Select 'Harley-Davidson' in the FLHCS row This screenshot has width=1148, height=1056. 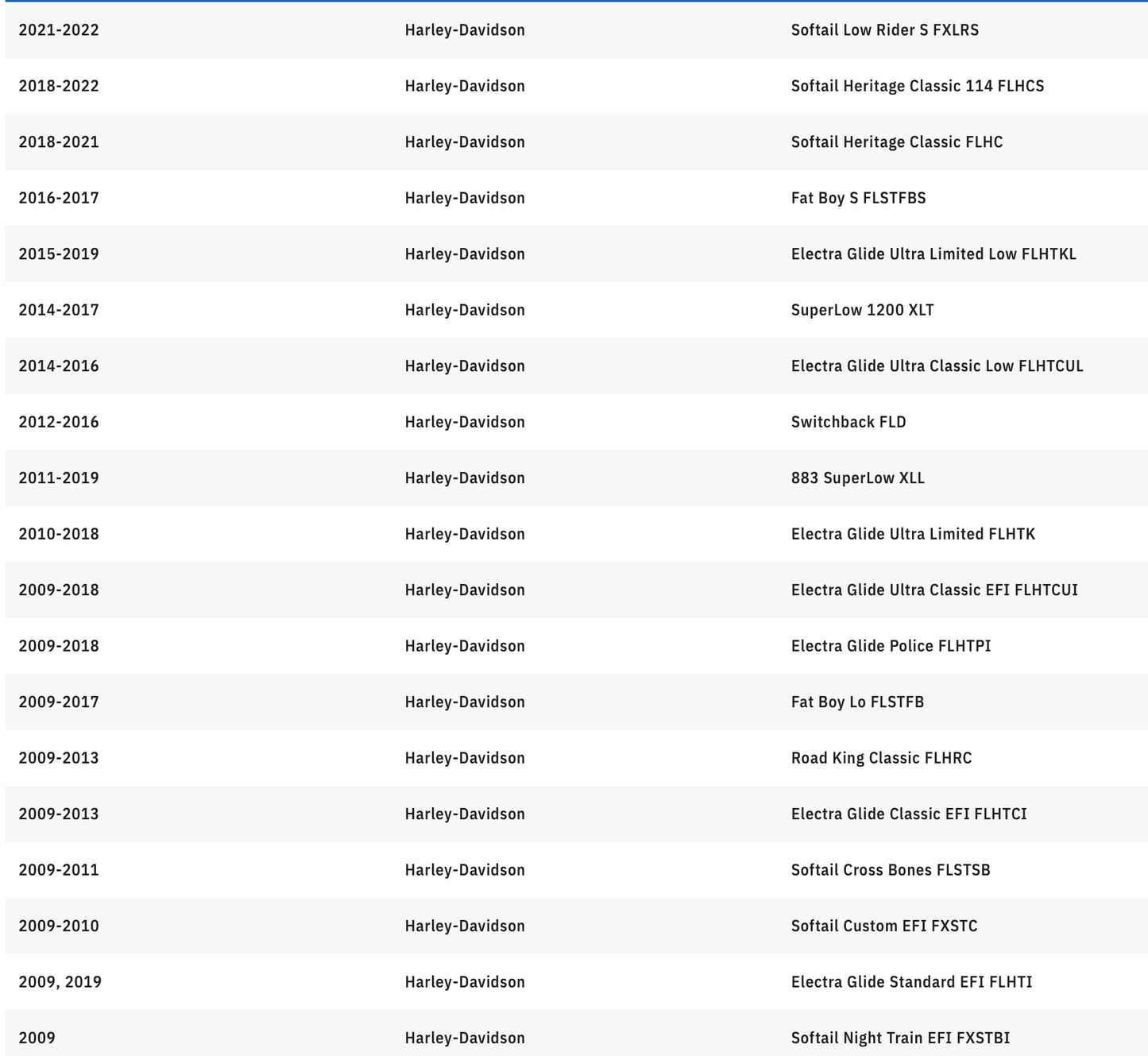(465, 86)
